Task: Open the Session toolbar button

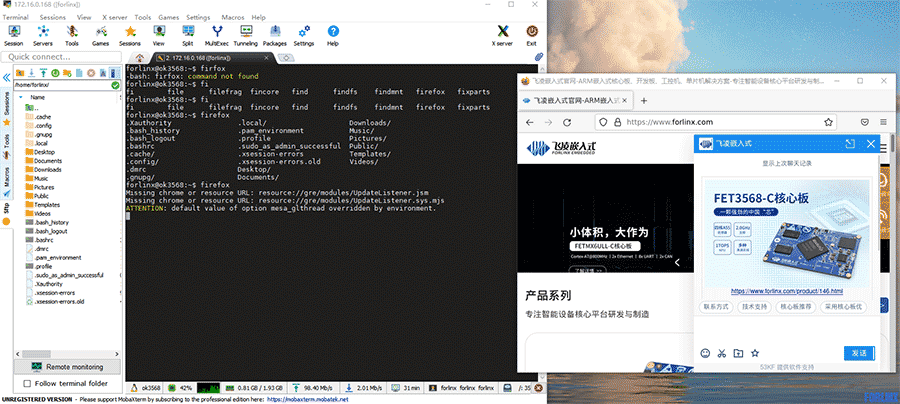Action: click(13, 36)
